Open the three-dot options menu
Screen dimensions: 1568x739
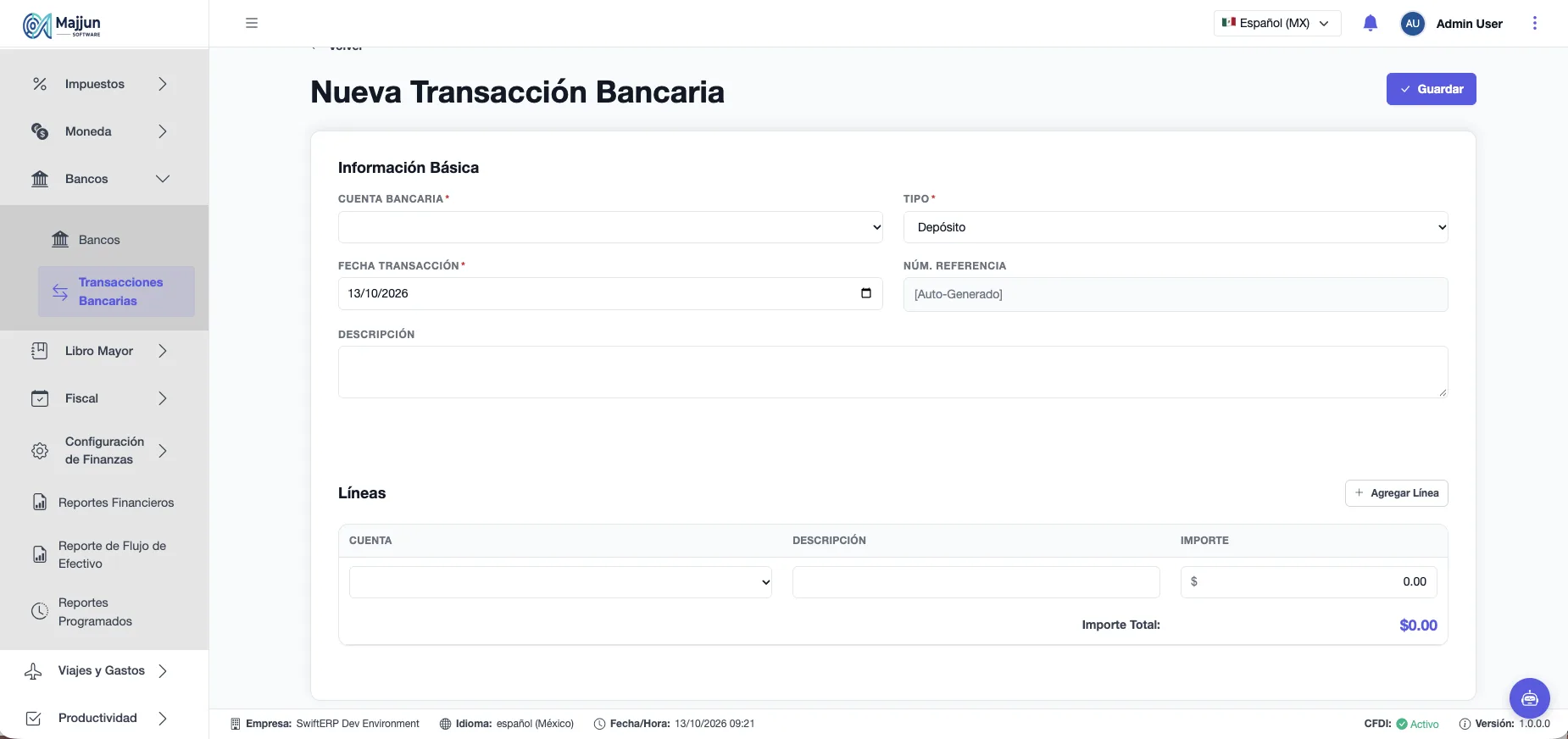1534,23
